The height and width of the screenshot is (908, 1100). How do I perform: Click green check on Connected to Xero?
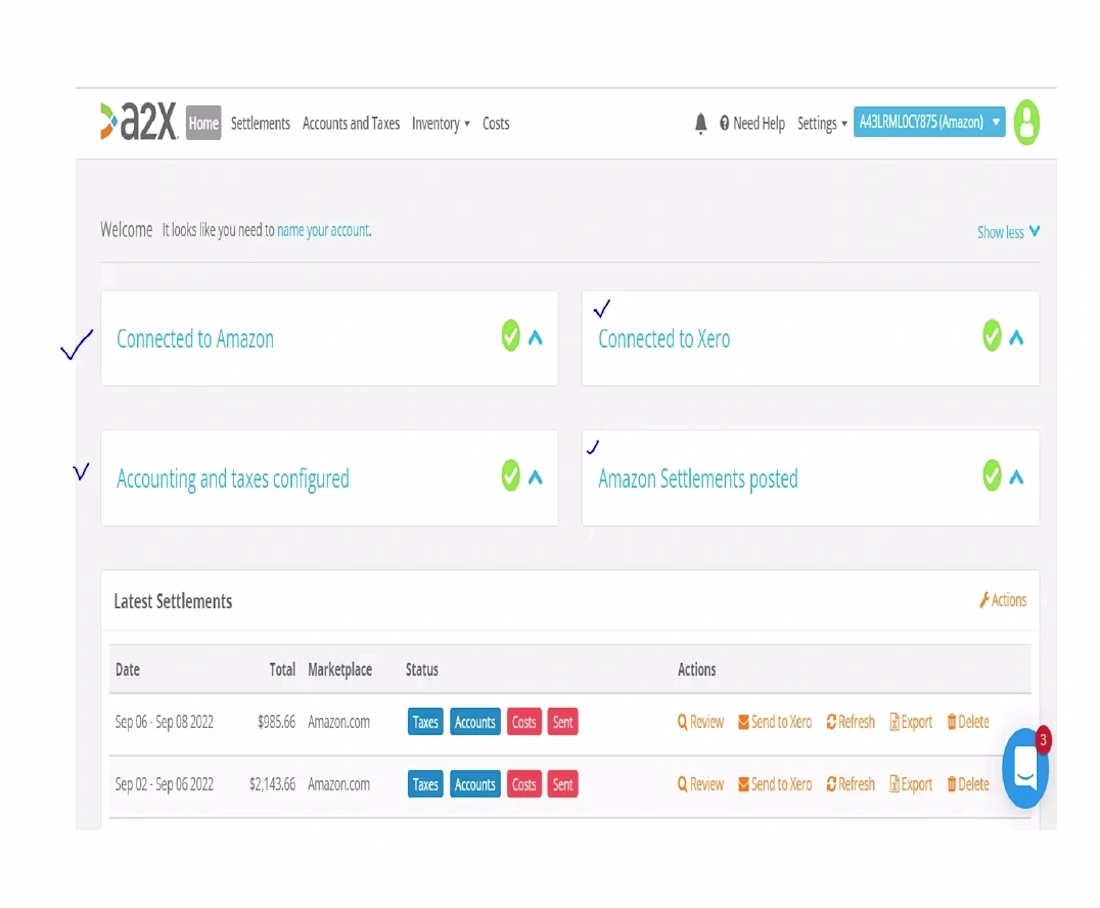pos(992,335)
